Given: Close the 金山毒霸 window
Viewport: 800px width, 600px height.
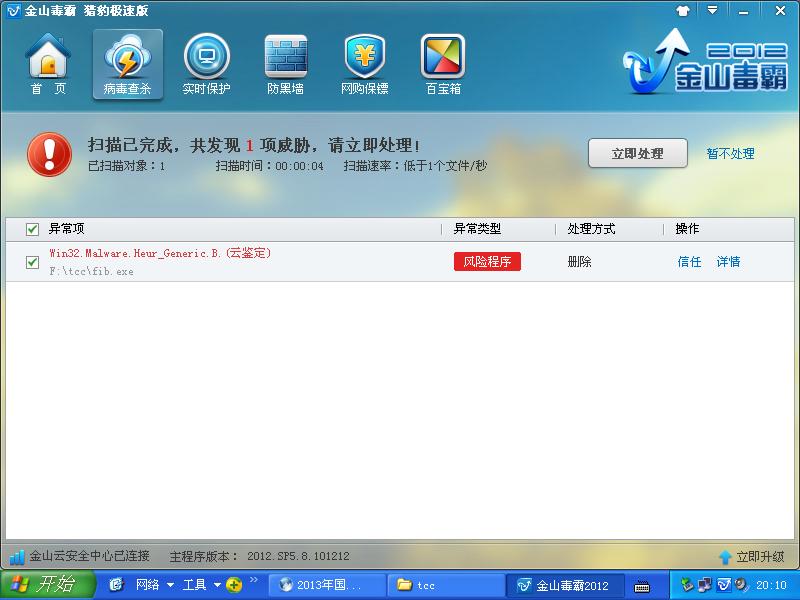Looking at the screenshot, I should point(780,10).
